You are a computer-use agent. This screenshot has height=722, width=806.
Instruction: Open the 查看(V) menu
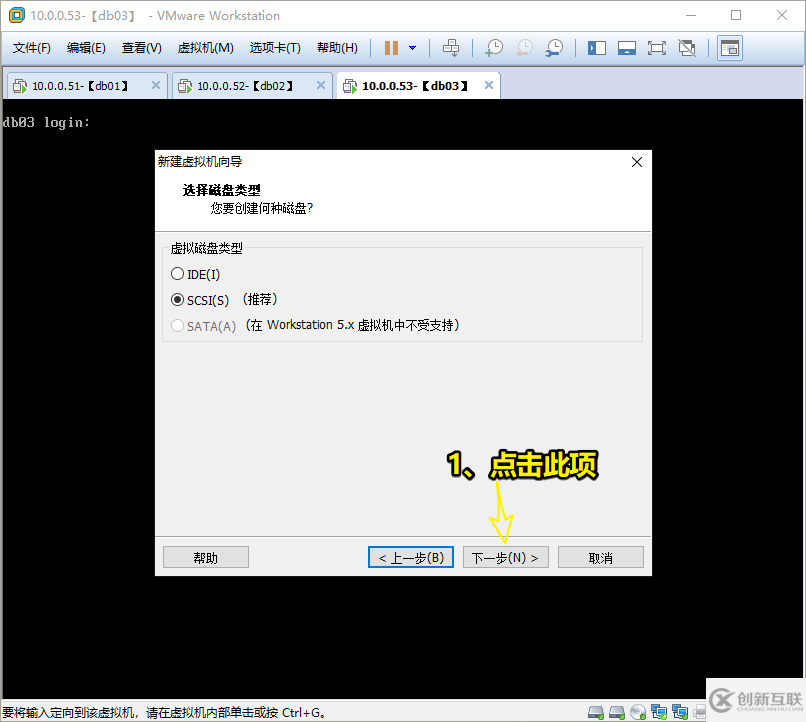[x=141, y=48]
